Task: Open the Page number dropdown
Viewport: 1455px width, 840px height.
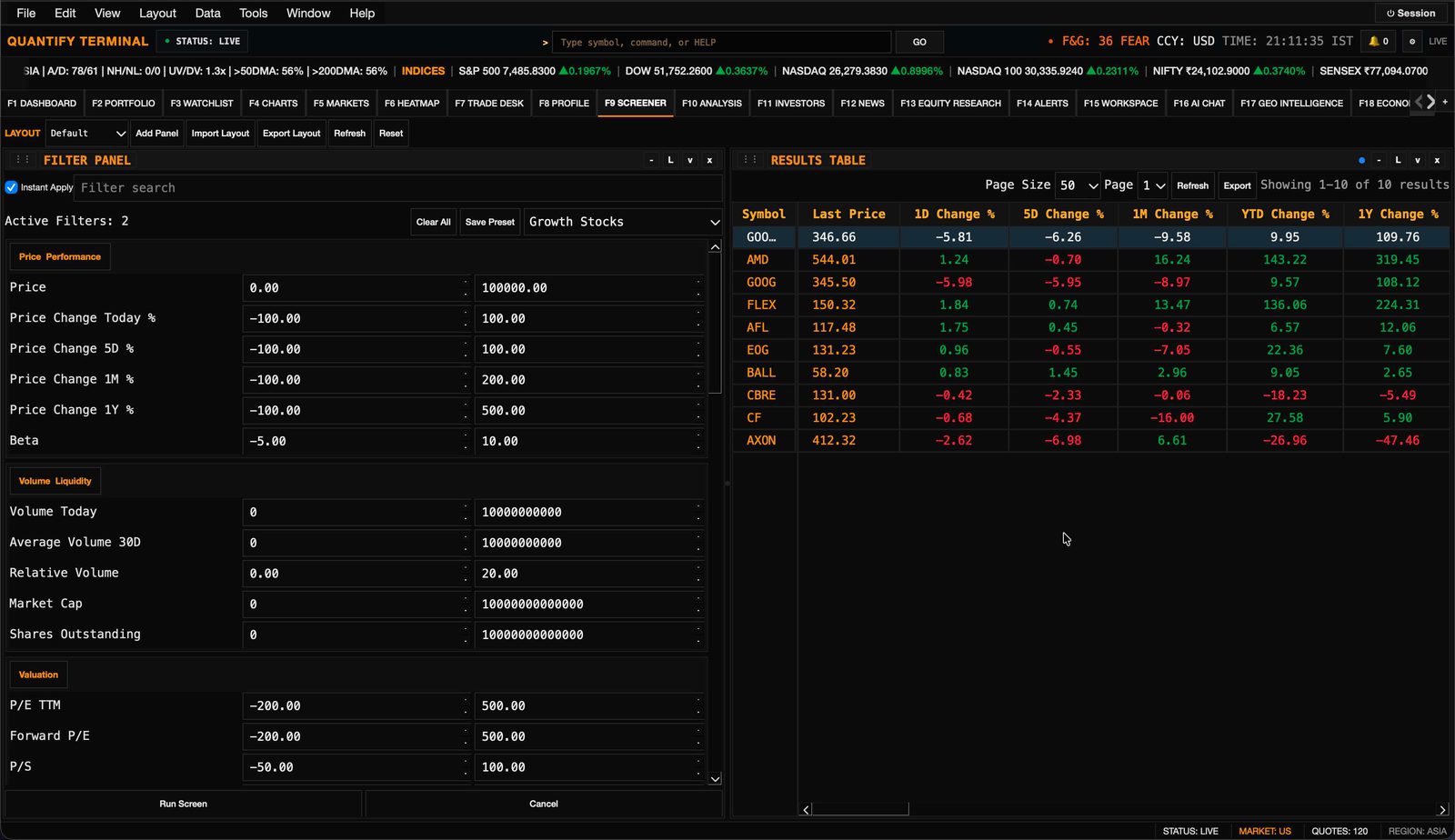Action: pos(1153,185)
